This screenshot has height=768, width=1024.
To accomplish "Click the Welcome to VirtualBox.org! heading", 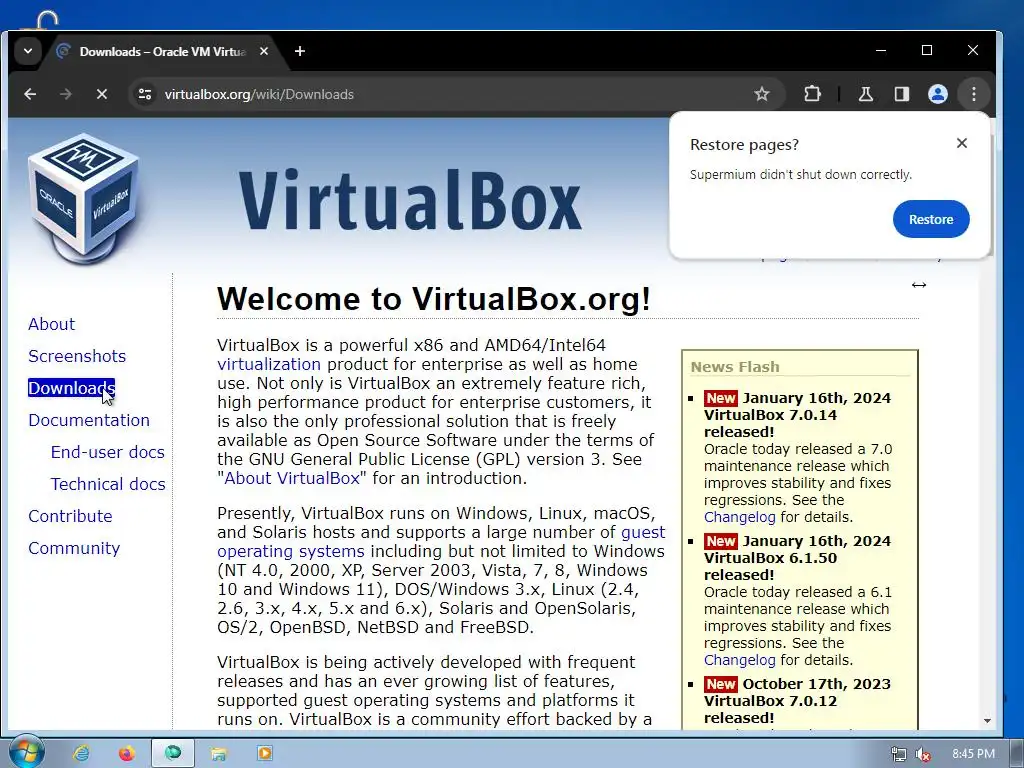I will click(x=434, y=299).
